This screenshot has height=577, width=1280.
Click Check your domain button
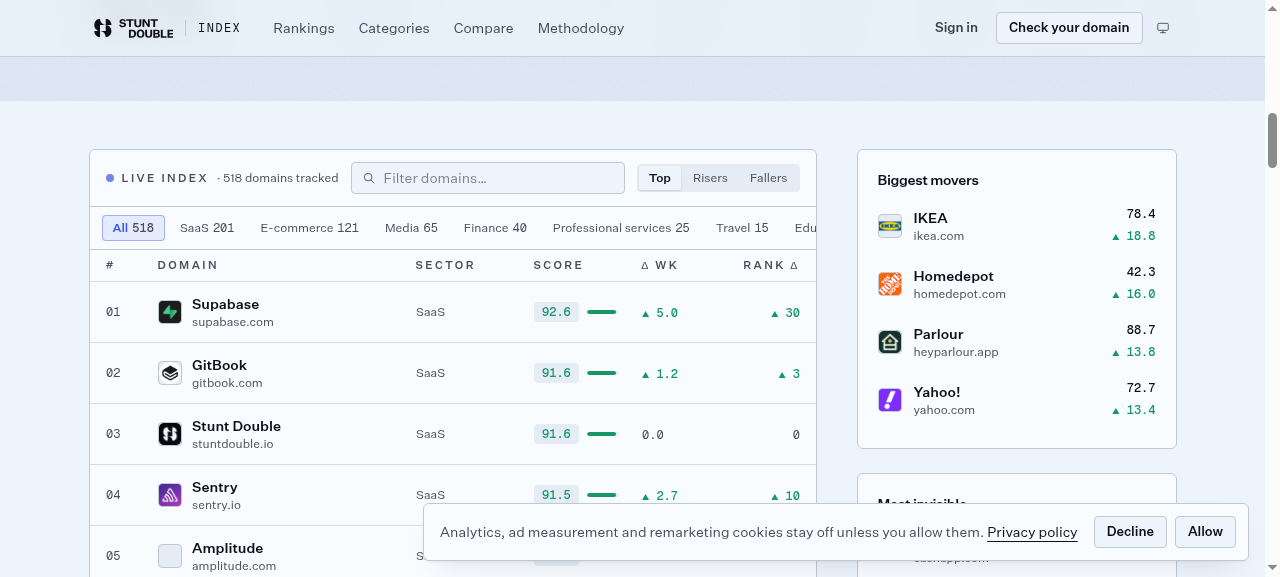tap(1069, 28)
